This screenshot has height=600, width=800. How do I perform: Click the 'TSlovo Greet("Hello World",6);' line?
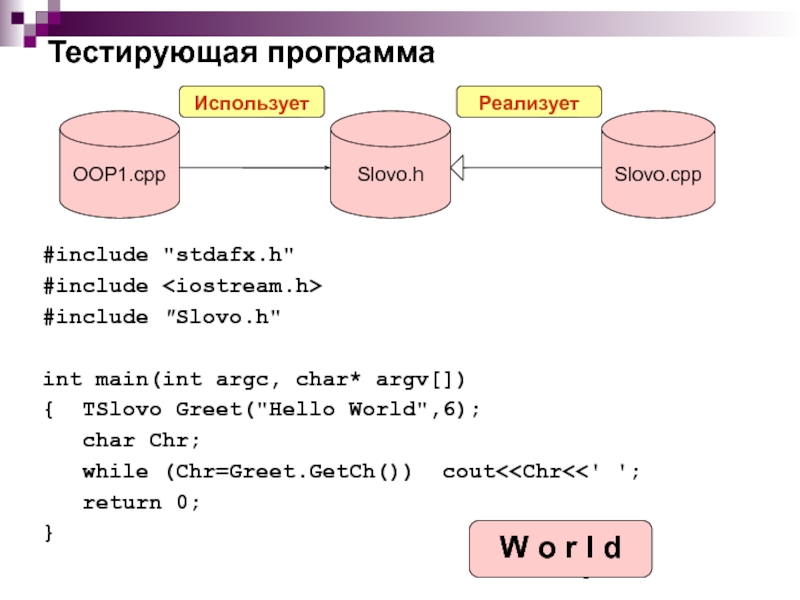coord(281,409)
